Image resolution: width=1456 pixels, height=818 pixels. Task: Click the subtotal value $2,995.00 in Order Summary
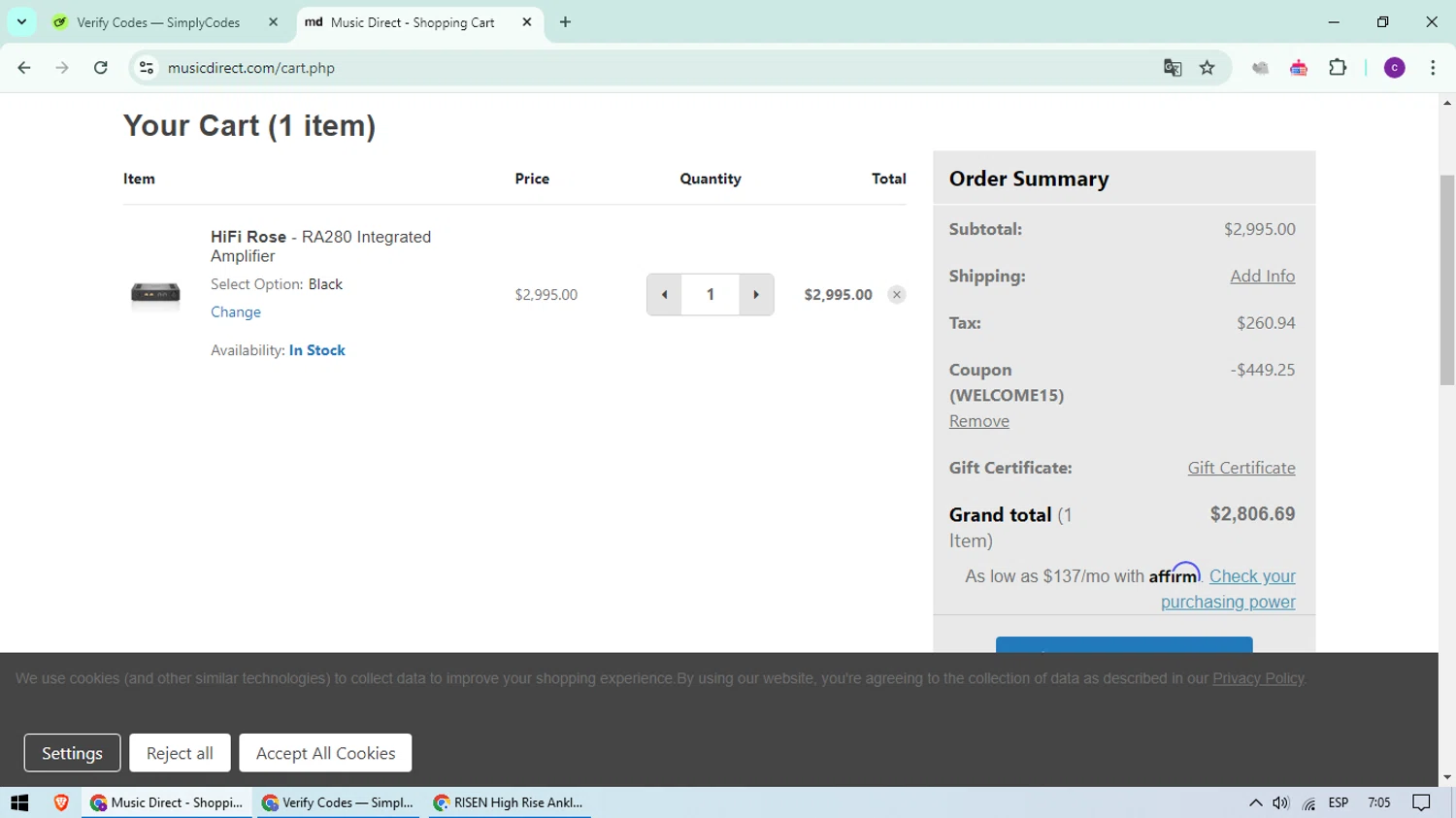1259,230
